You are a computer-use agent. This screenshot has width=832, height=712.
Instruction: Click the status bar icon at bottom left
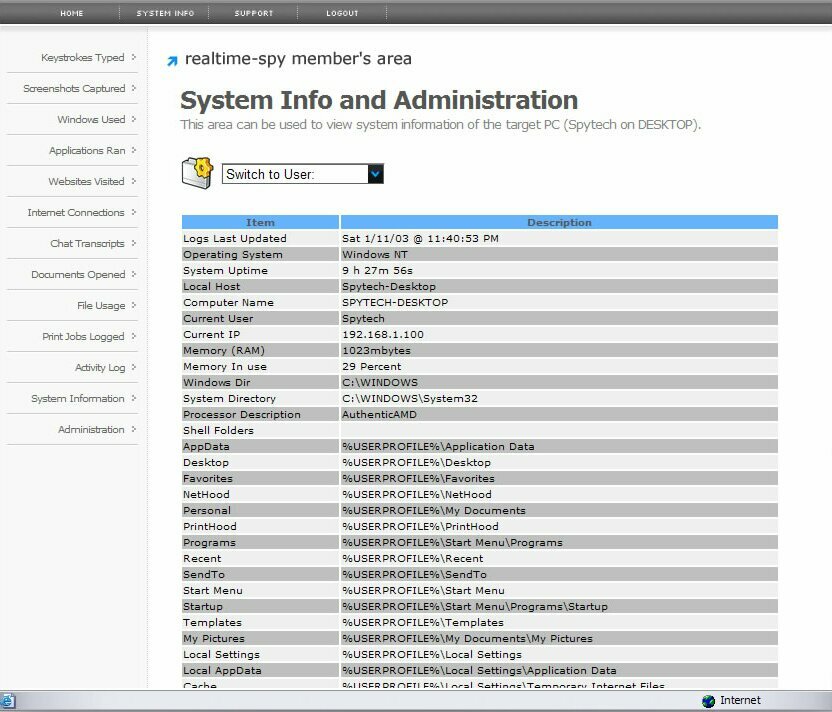[x=7, y=701]
